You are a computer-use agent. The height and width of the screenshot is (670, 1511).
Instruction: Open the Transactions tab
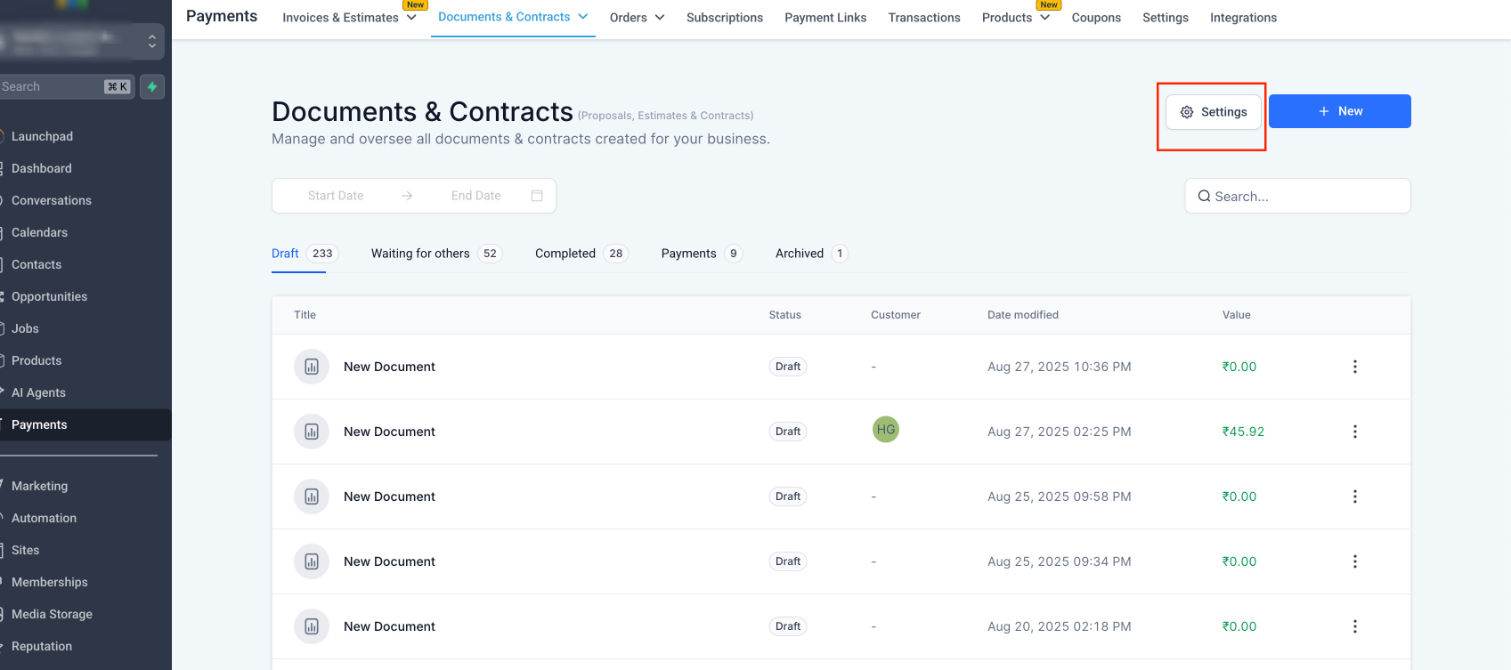point(924,18)
